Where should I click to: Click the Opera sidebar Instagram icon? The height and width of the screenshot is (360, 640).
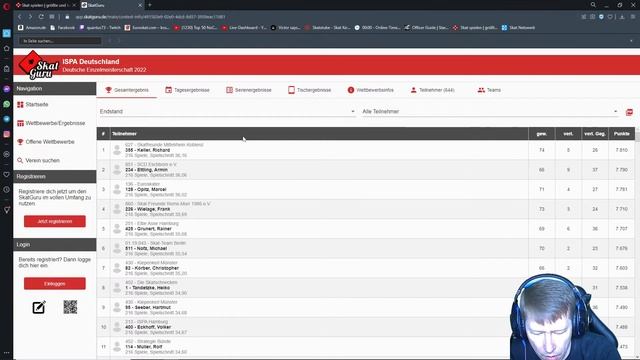[7, 134]
